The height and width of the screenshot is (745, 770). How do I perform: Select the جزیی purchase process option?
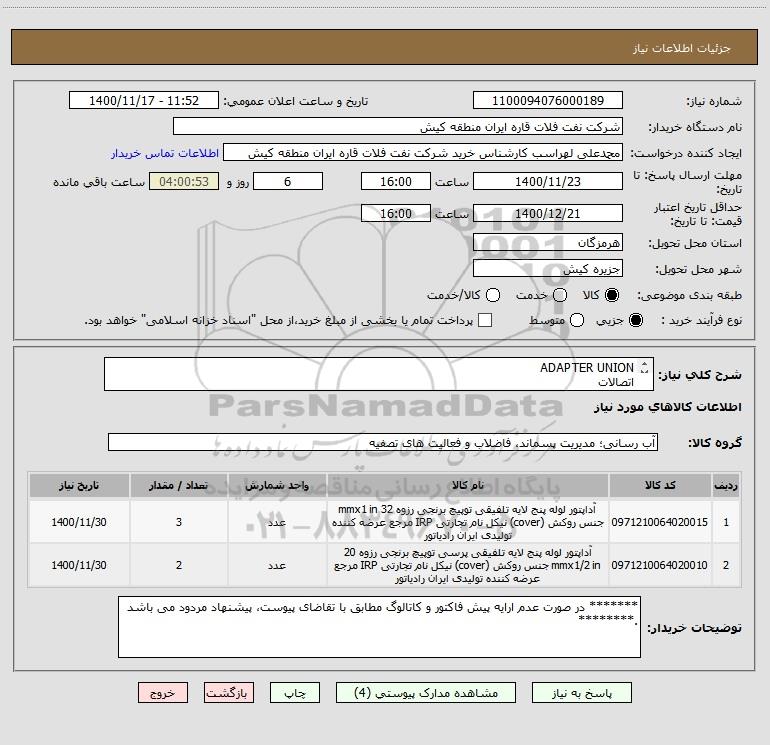click(x=635, y=320)
